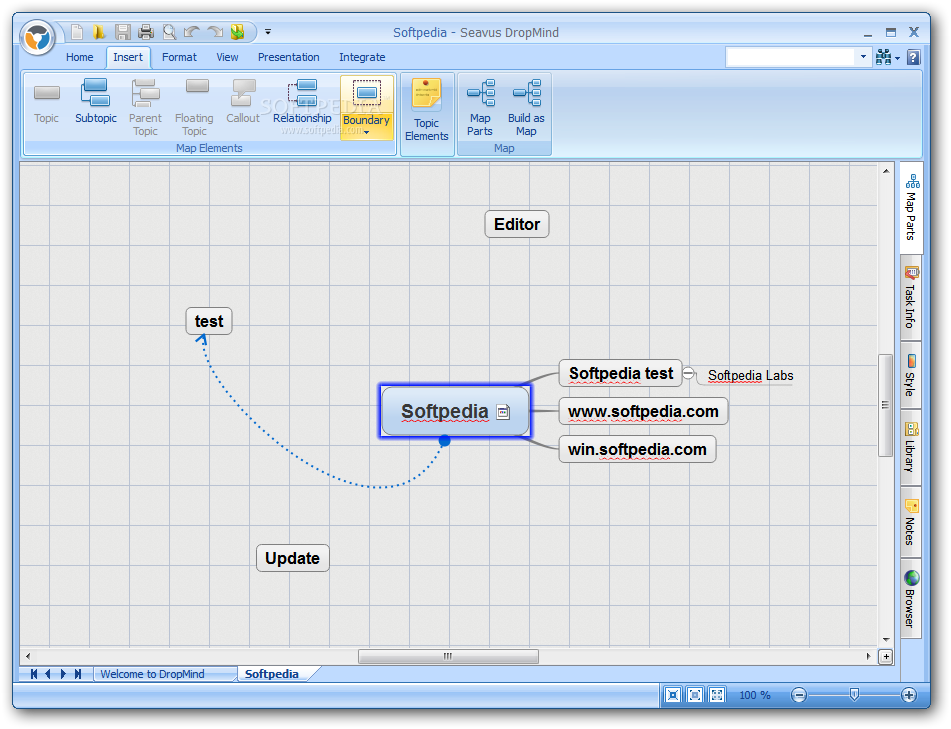
Task: Open the ribbon style options icon
Action: 887,57
